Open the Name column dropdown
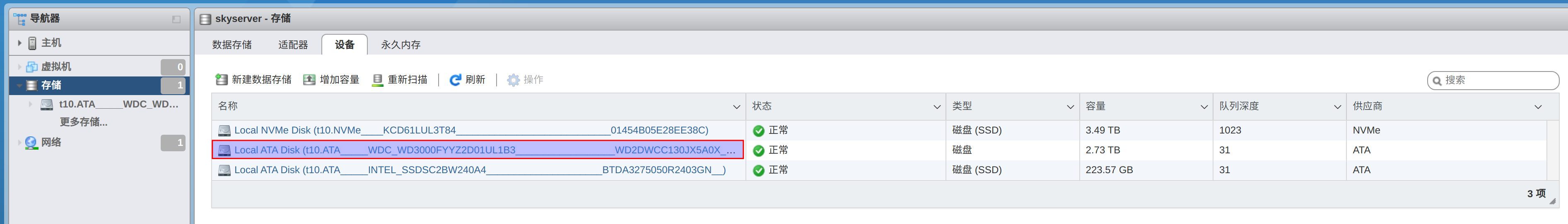This screenshot has width=1568, height=224. point(736,107)
